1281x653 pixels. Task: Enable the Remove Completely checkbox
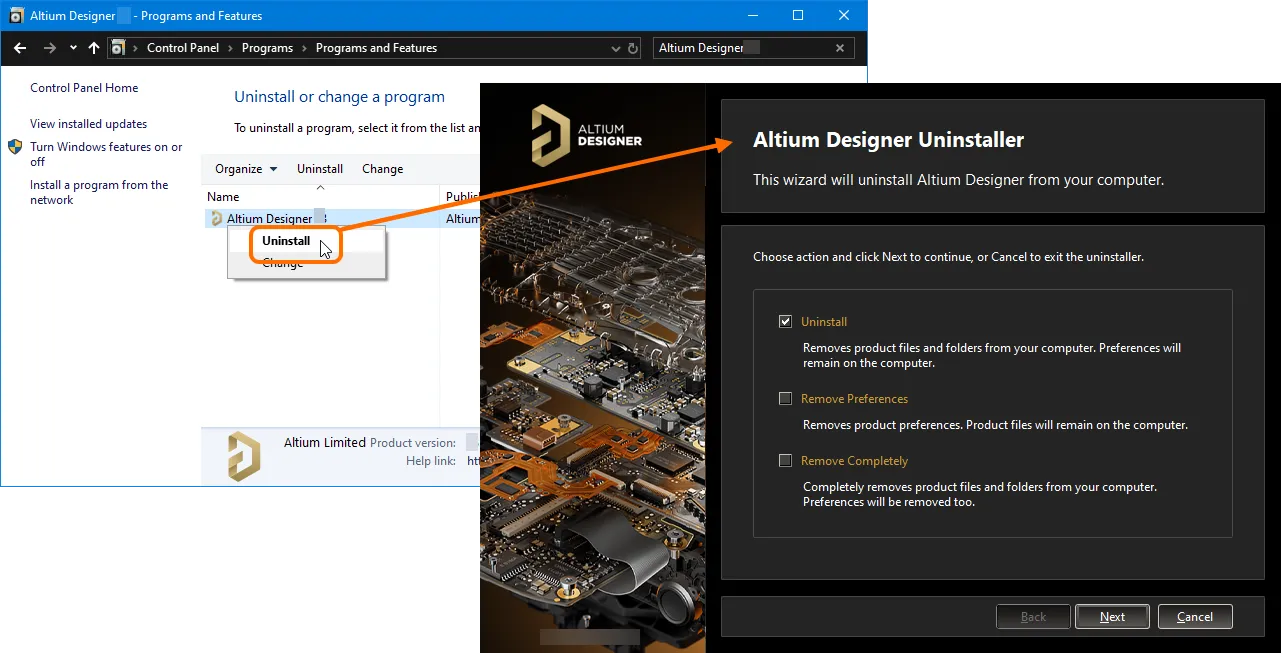(x=786, y=461)
